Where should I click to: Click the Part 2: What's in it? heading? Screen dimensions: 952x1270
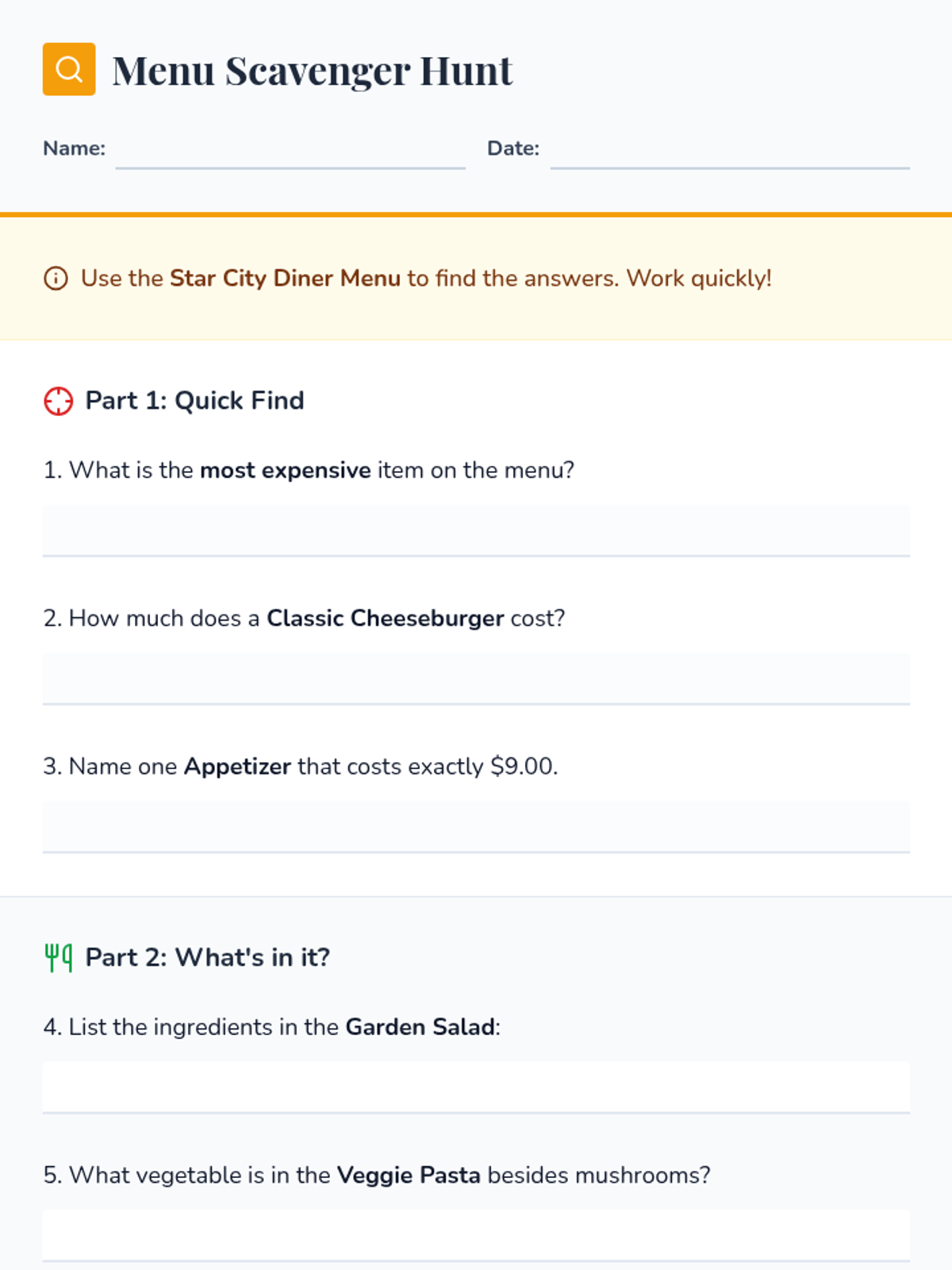coord(207,958)
